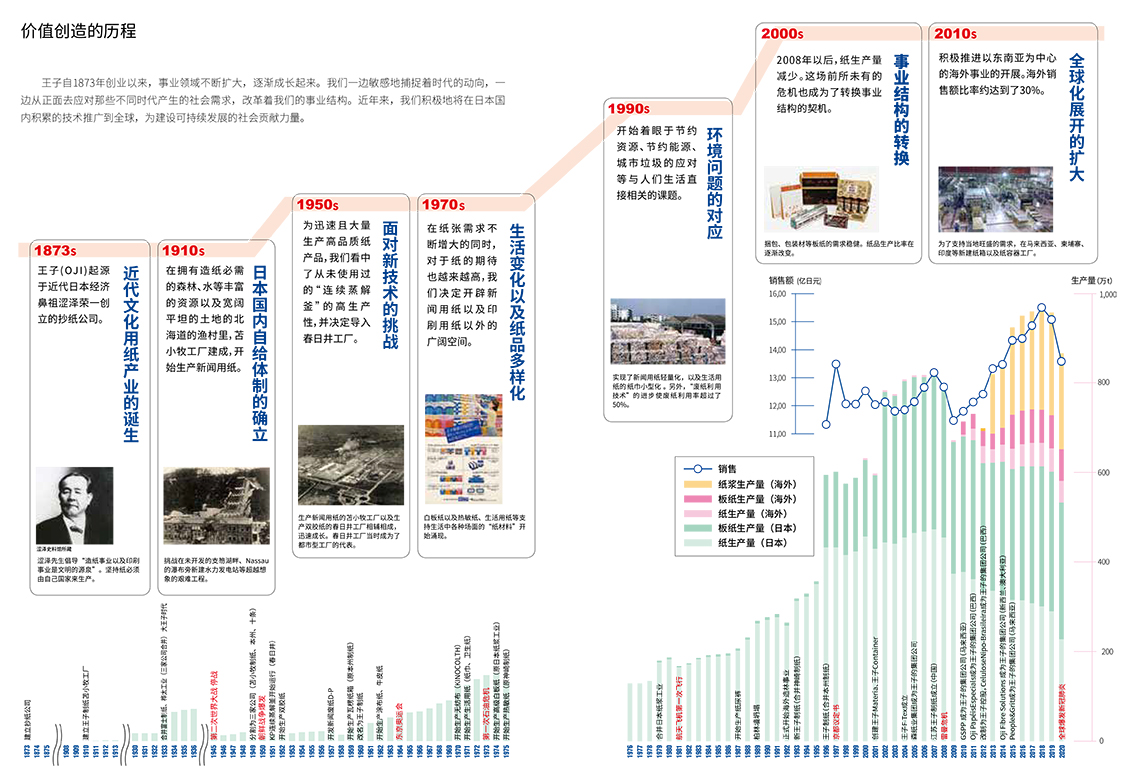
Task: Click the timeline event 开发新闻壁纸D-P
Action: [331, 714]
